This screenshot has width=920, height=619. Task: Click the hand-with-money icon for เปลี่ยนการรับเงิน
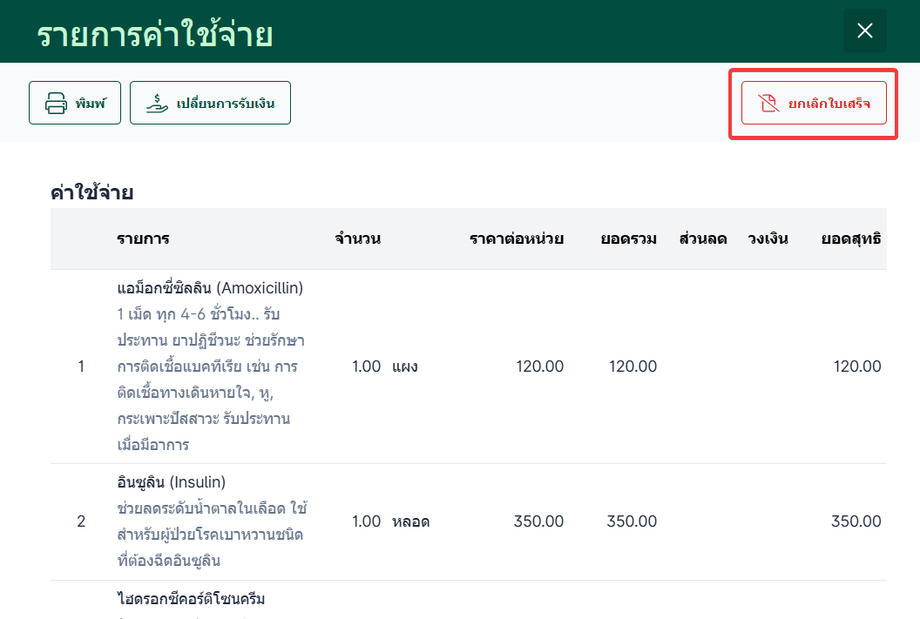tap(157, 103)
